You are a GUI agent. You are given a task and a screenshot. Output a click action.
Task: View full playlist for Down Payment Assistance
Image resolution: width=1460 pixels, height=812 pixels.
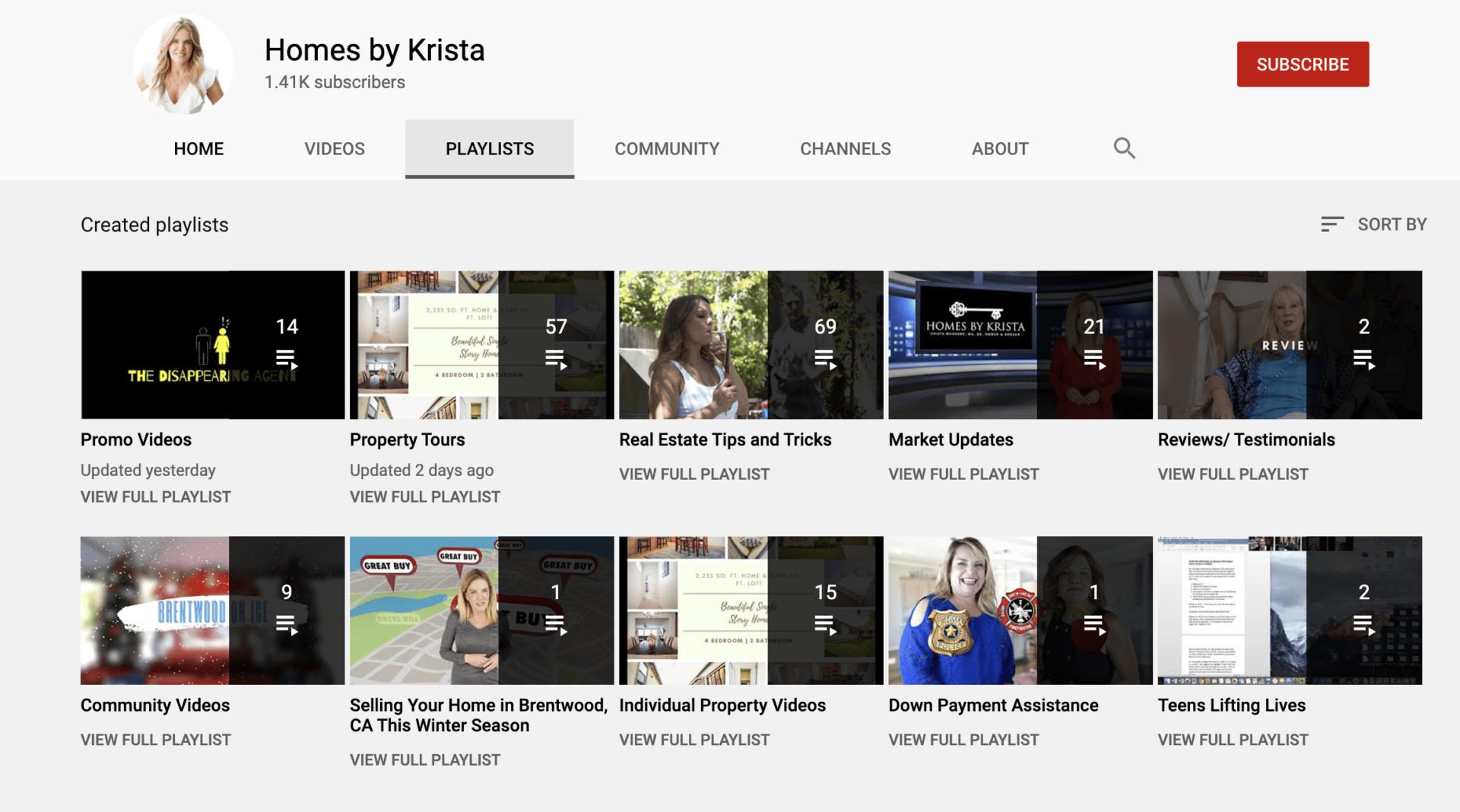pos(963,740)
